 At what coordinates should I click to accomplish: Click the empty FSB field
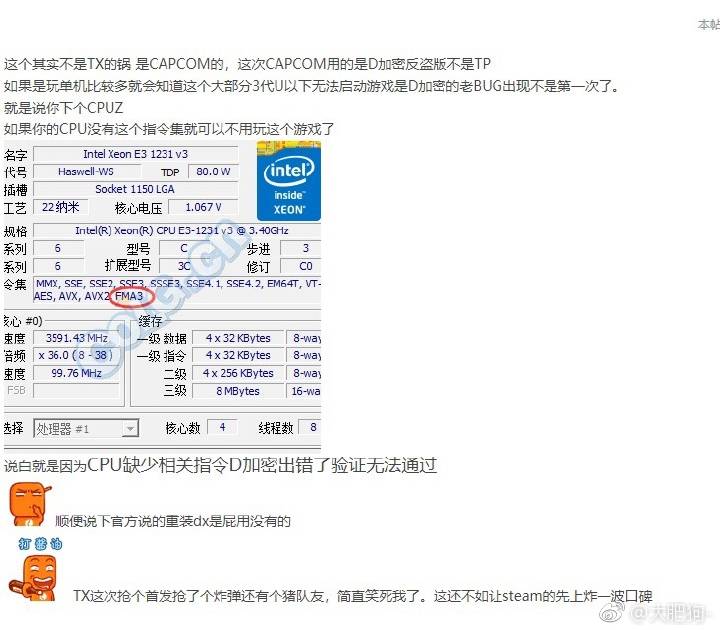point(76,390)
